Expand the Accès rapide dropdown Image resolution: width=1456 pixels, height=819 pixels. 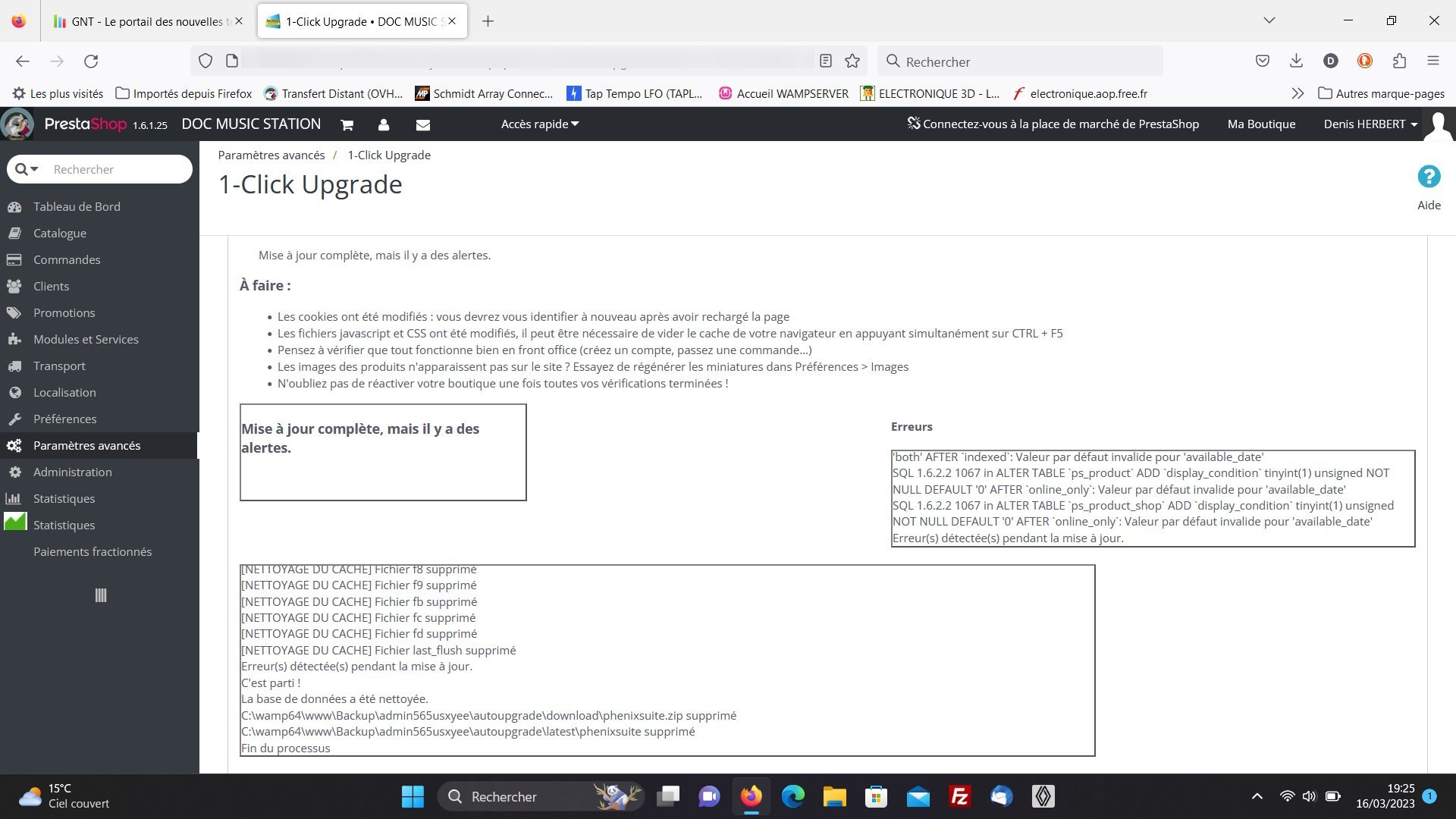539,124
